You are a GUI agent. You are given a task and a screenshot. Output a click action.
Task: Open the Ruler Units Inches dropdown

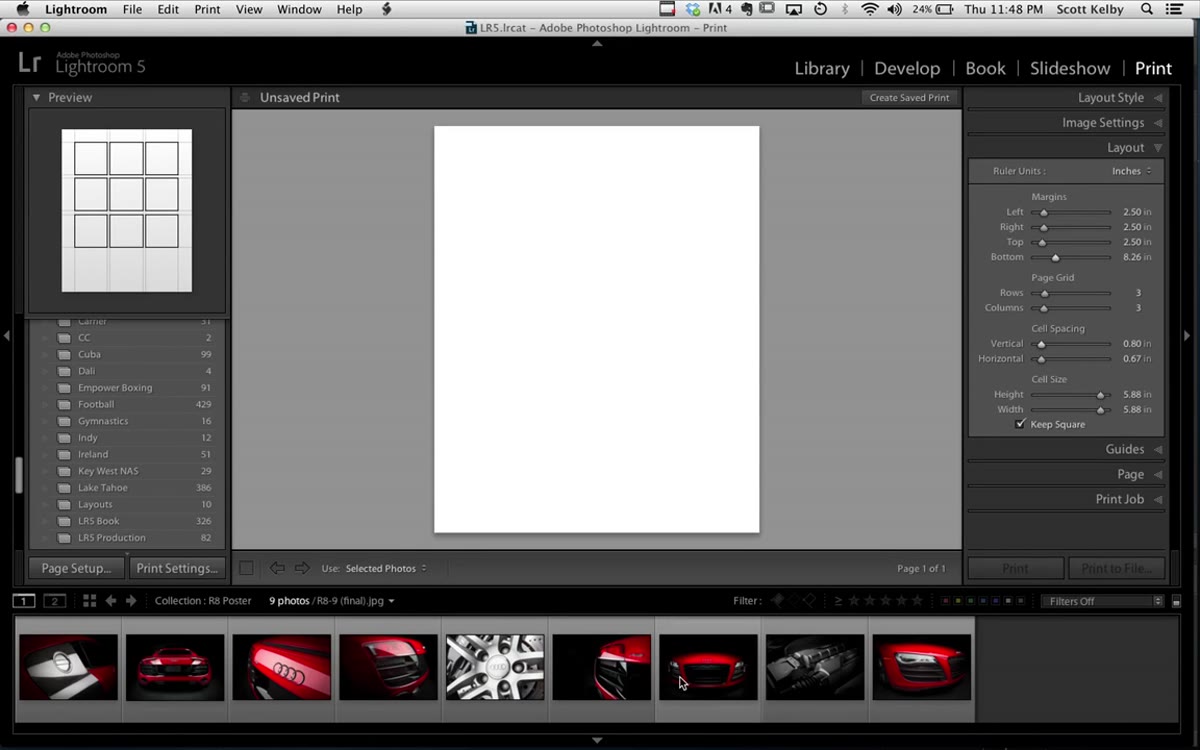(x=1132, y=171)
